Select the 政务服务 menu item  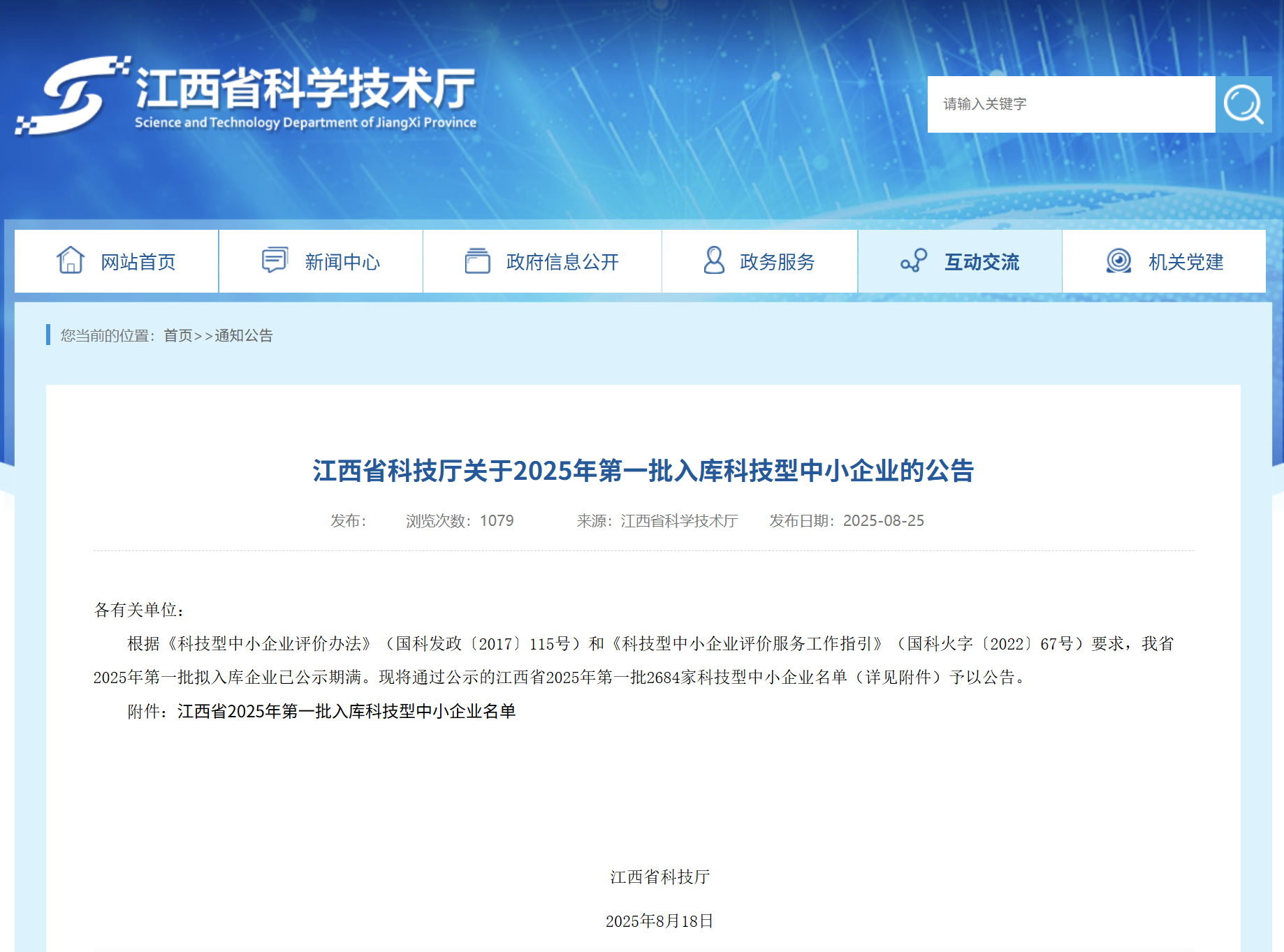(x=777, y=261)
